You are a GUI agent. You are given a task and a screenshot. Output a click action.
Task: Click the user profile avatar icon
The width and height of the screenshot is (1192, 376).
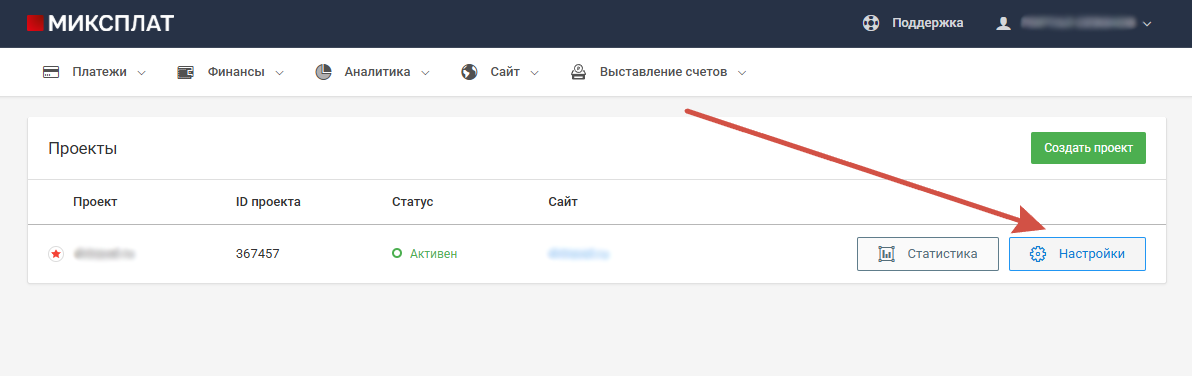[x=1003, y=24]
